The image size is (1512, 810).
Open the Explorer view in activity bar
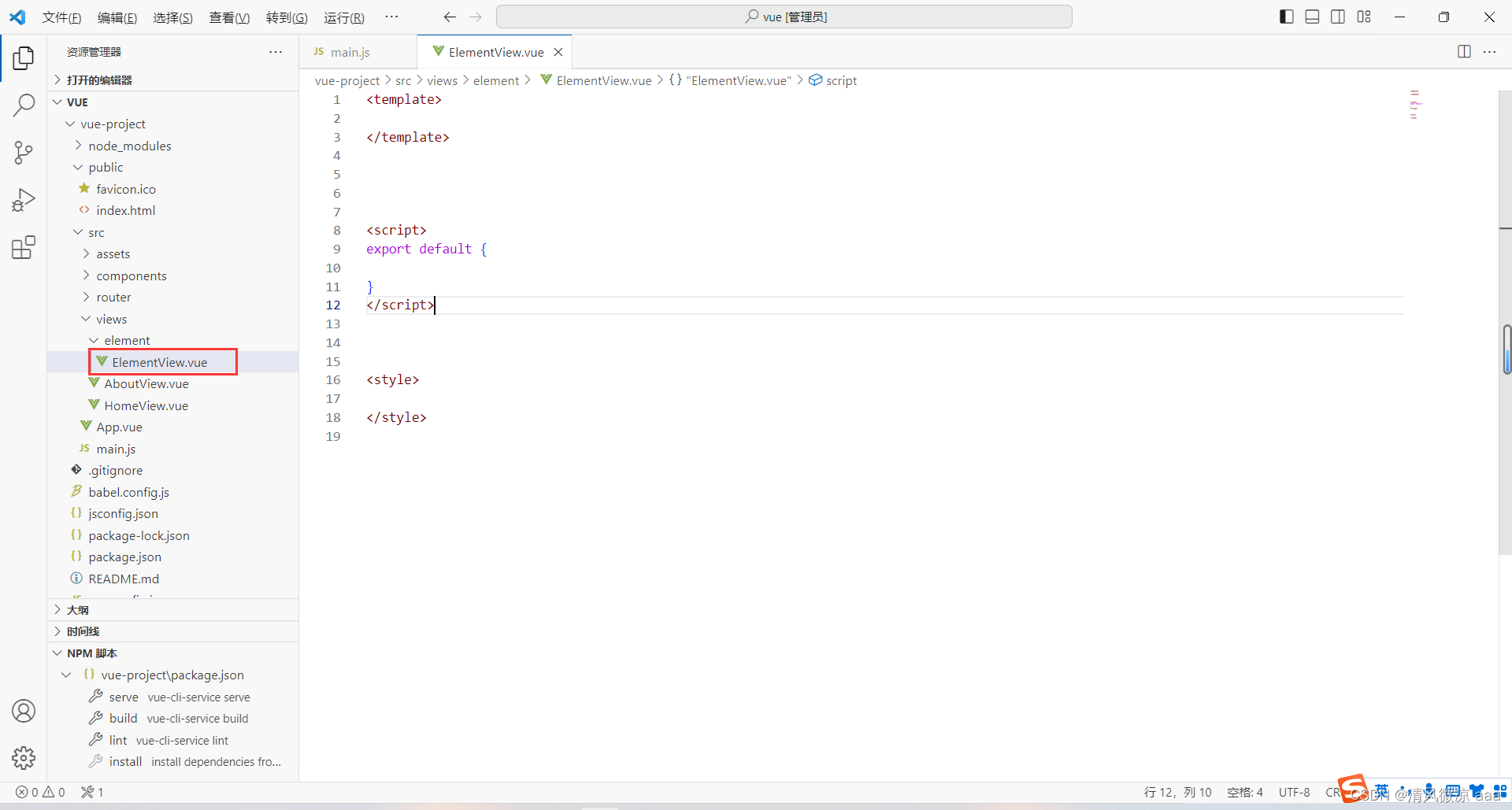(24, 57)
